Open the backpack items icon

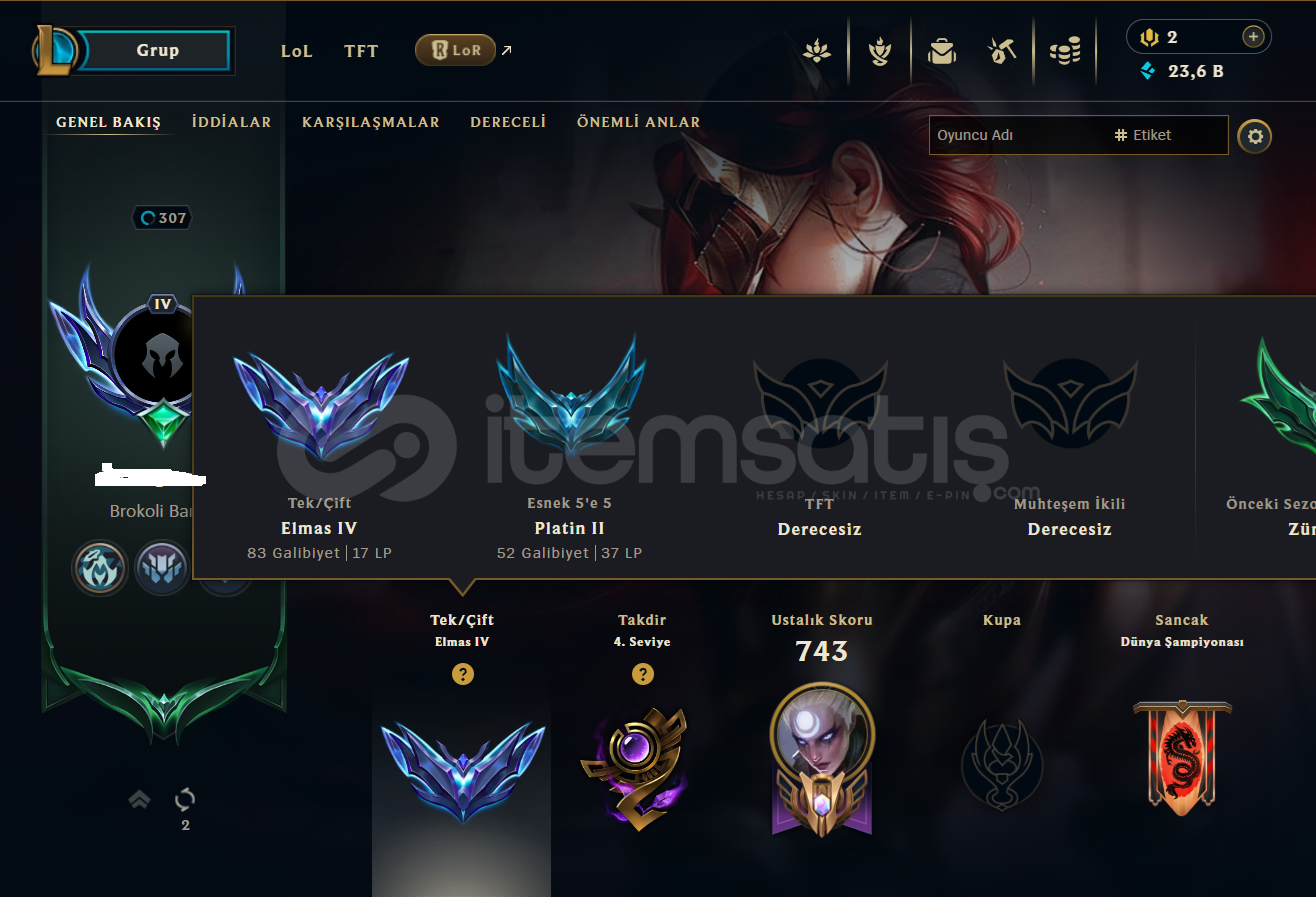[941, 50]
